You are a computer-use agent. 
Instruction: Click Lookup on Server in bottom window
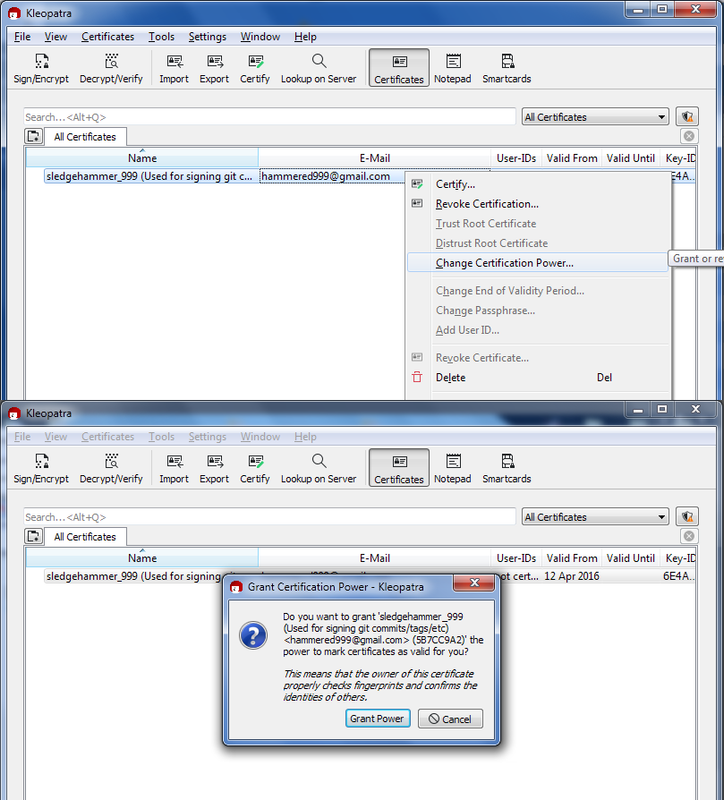[318, 468]
